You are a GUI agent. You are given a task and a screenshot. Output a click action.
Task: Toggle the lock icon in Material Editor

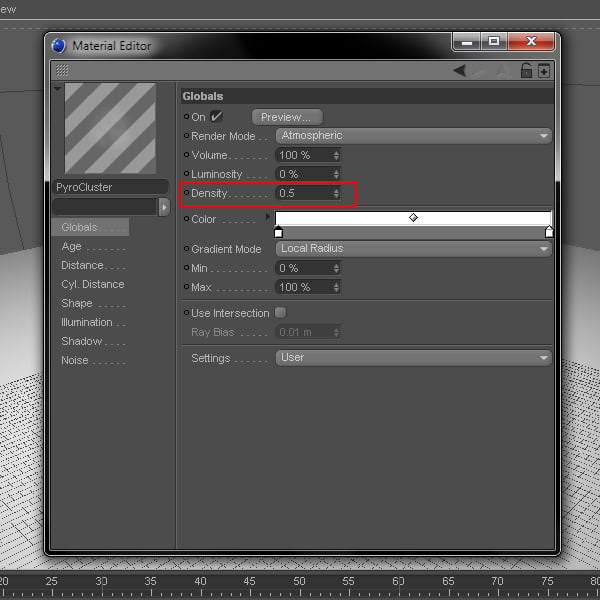point(526,71)
